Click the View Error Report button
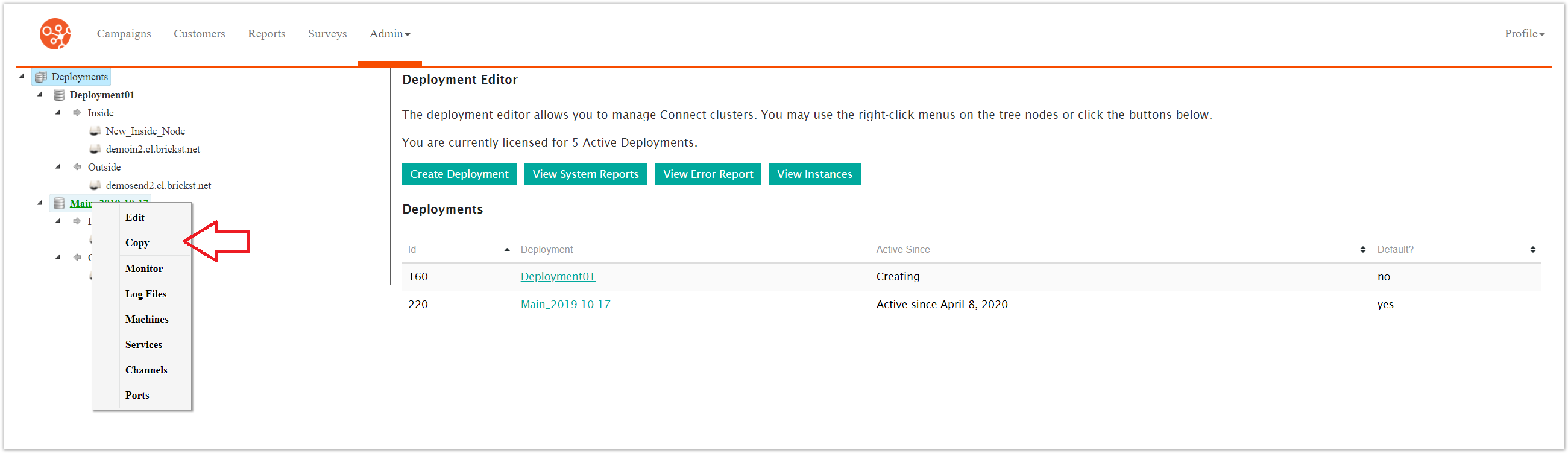 pos(707,174)
